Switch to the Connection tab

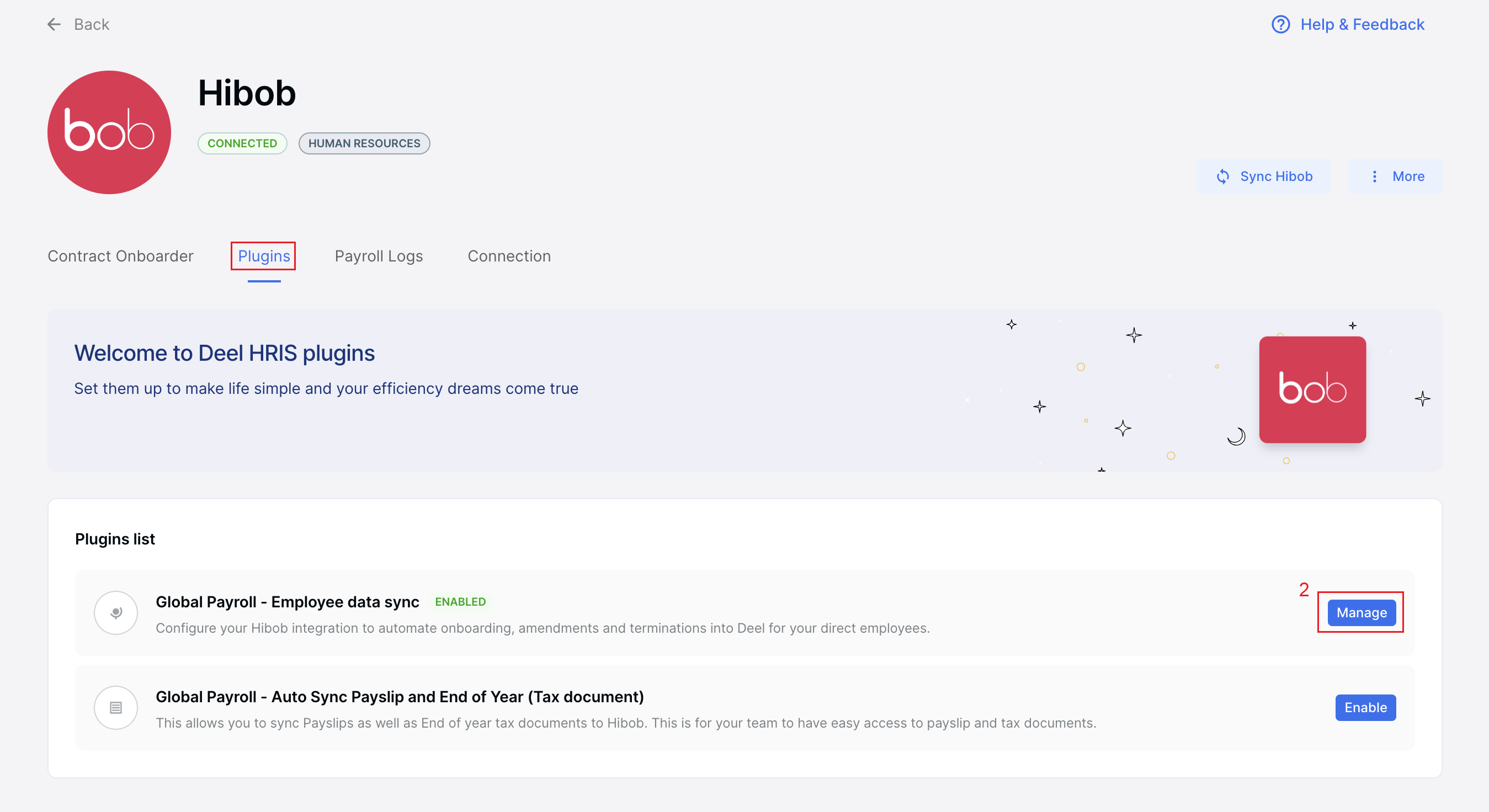pos(509,256)
